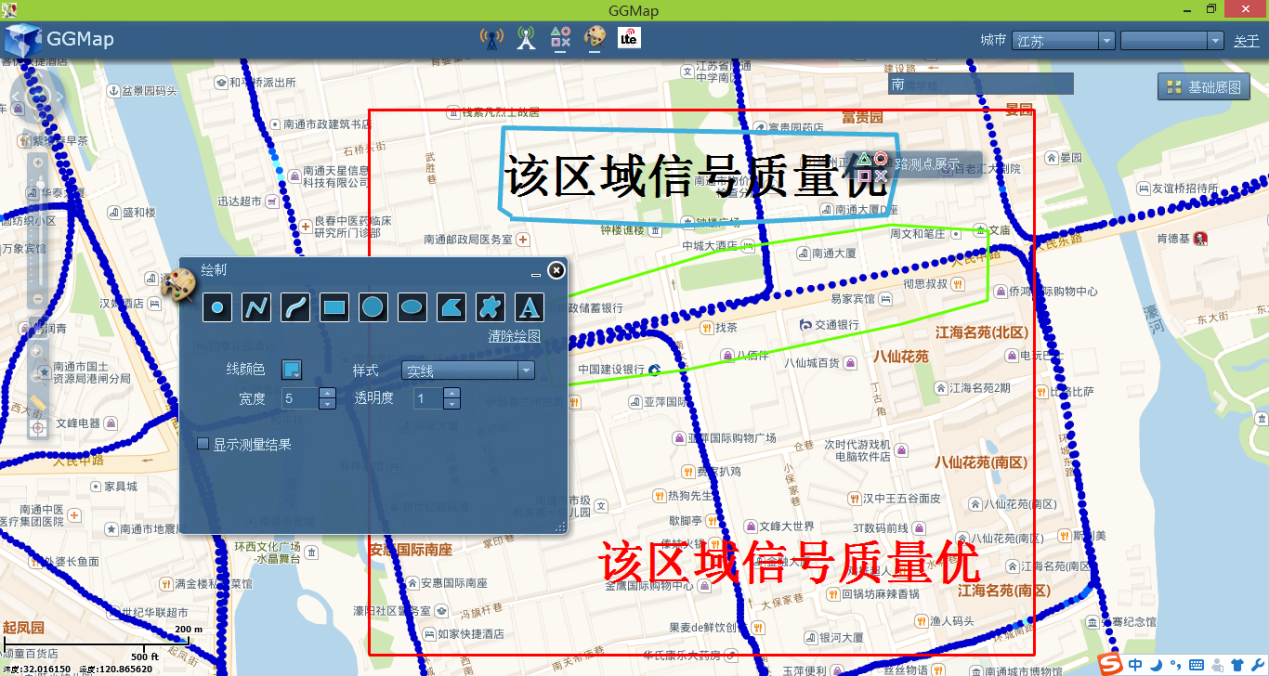Select the polygon drawing tool
The image size is (1269, 676).
pyautogui.click(x=451, y=307)
